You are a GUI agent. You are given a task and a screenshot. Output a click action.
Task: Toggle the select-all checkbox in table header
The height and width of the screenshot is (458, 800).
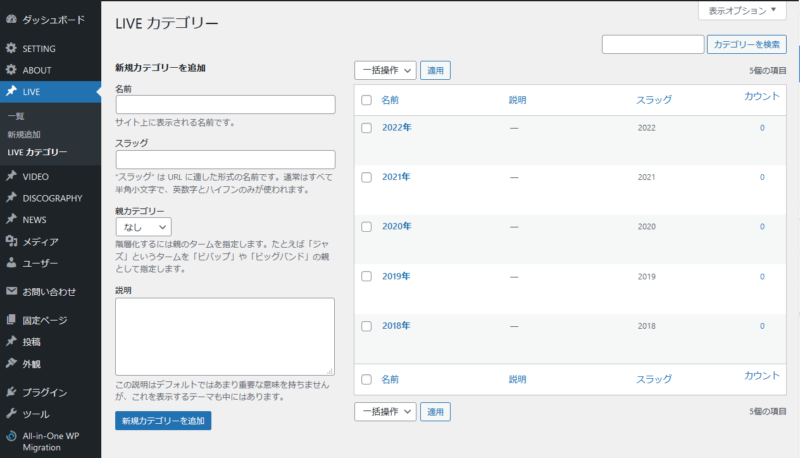pyautogui.click(x=366, y=100)
